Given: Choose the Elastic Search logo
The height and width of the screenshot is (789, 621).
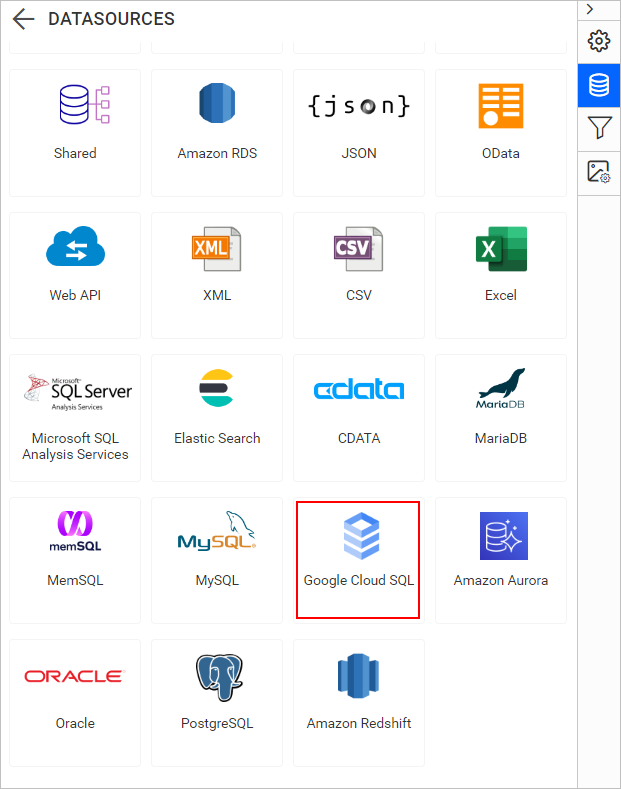Looking at the screenshot, I should point(216,387).
